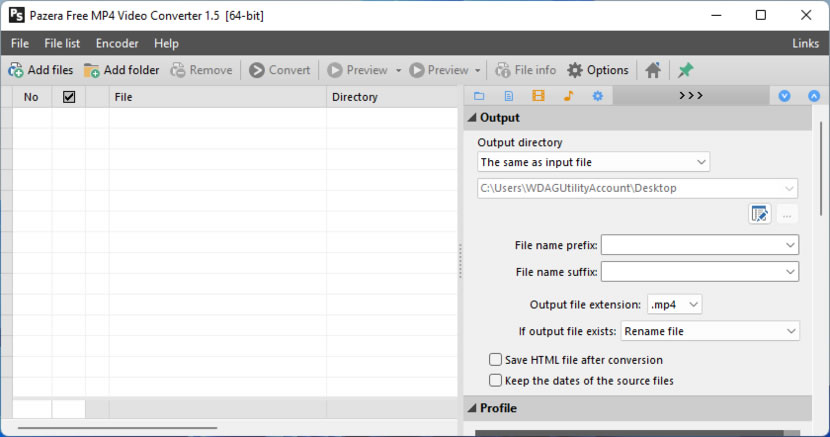Switch to the blue gear settings tab icon
This screenshot has width=830, height=437.
[598, 96]
